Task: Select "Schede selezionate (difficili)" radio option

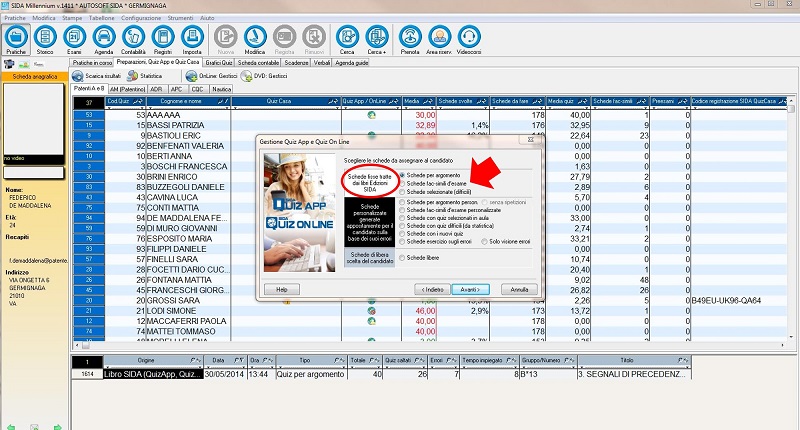Action: pos(401,192)
